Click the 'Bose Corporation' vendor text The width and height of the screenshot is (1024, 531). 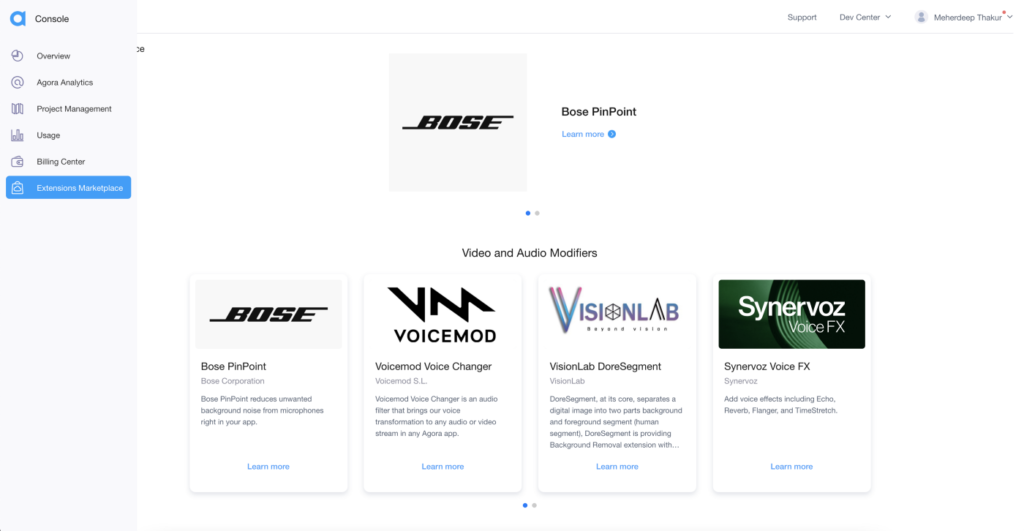[x=232, y=381]
